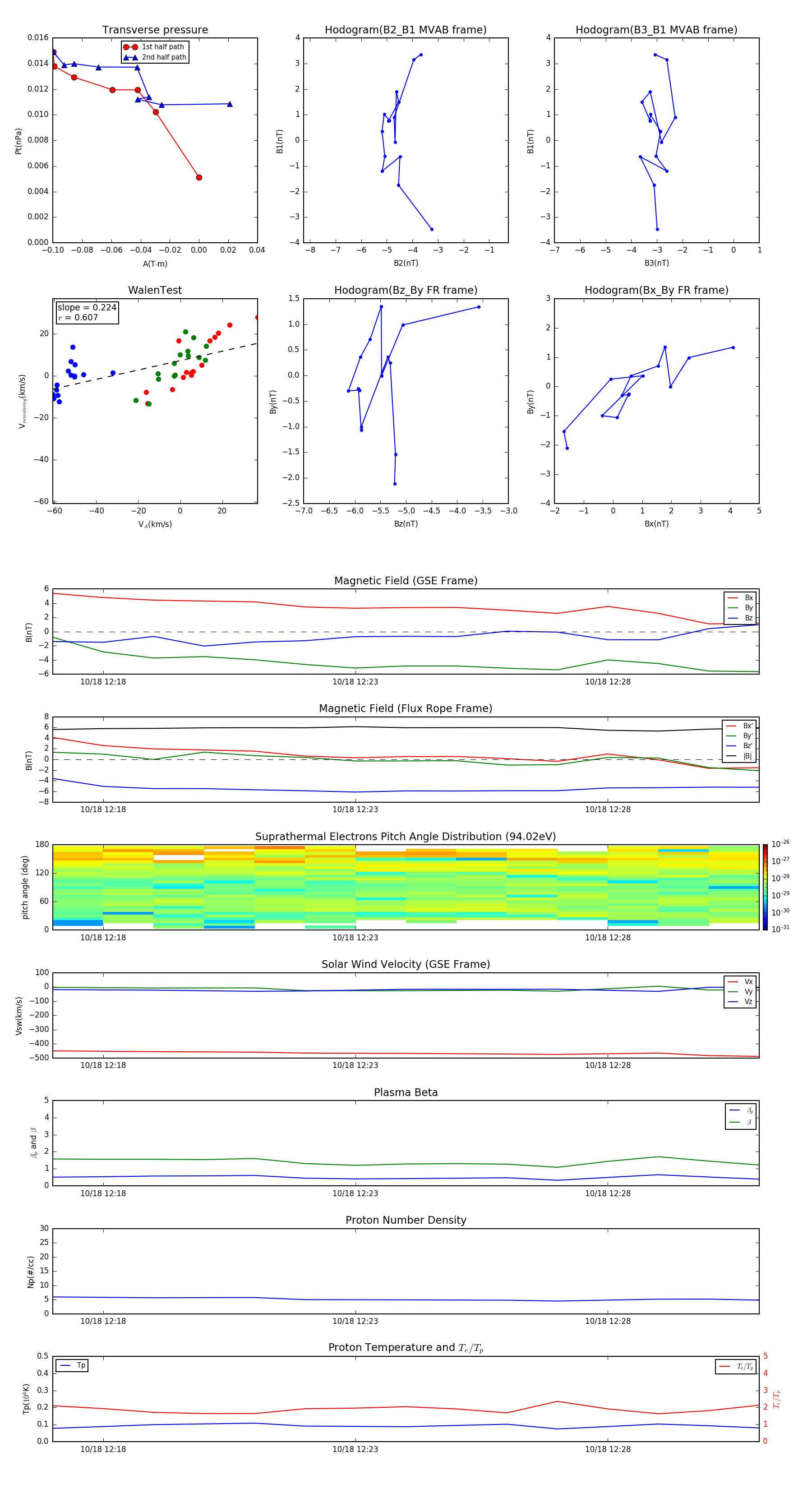
Task: Select 'Bx' in the GSE magnetic field legend
Action: coord(741,598)
